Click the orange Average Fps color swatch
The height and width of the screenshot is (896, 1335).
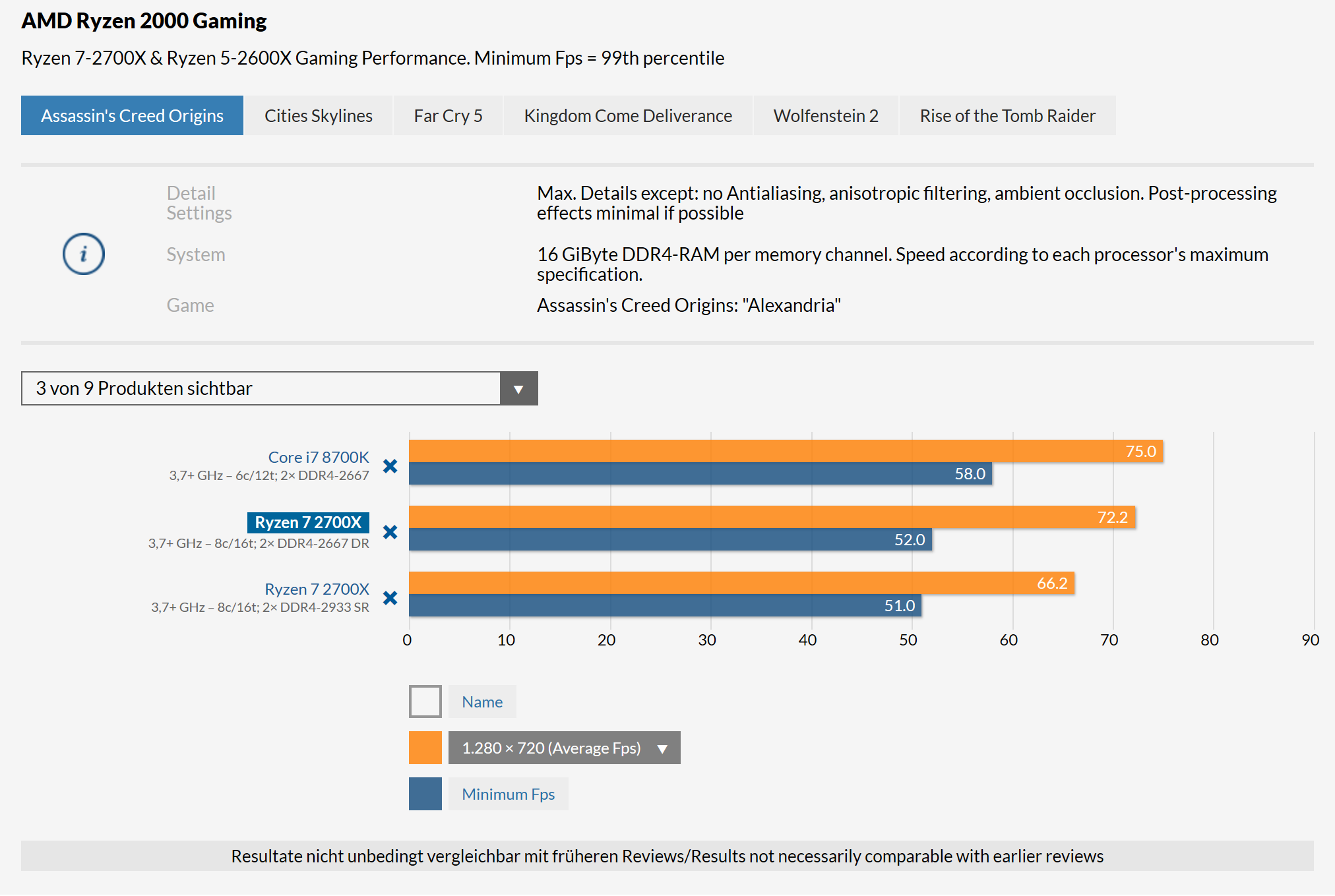point(425,748)
